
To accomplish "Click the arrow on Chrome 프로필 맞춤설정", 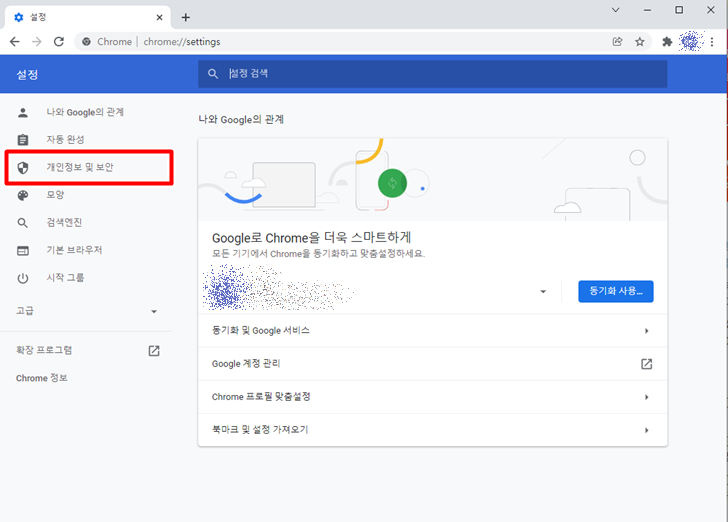I will click(x=647, y=398).
